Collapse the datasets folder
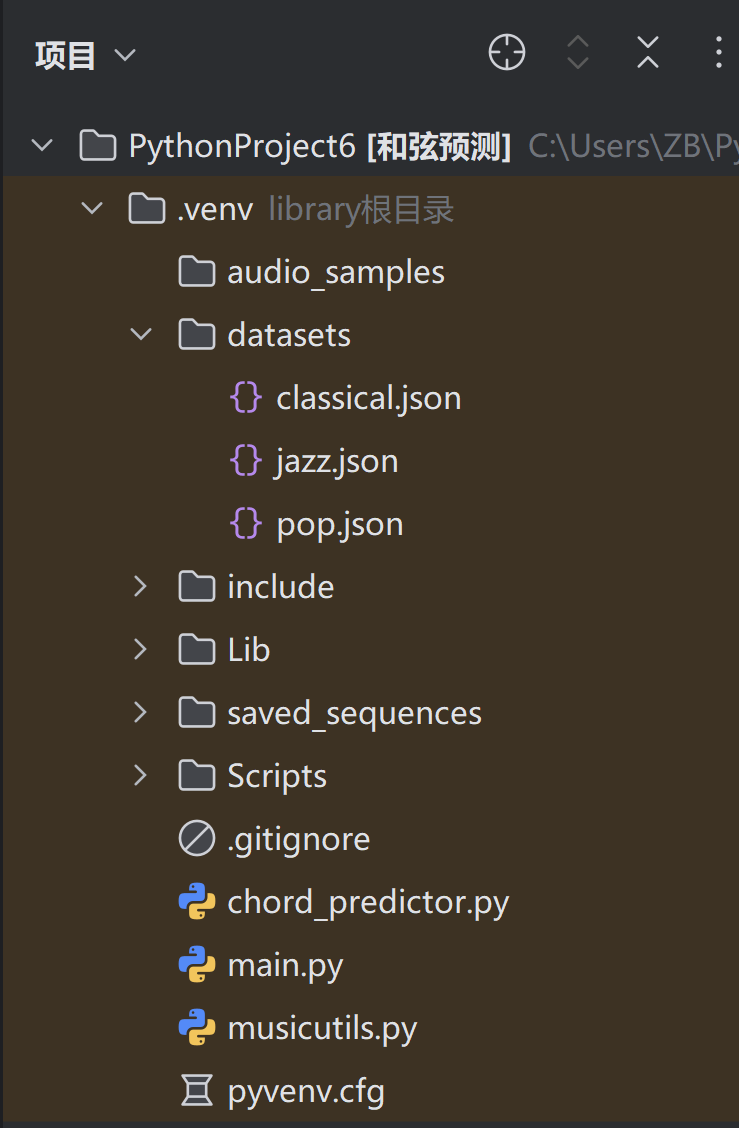This screenshot has height=1128, width=739. click(x=141, y=335)
